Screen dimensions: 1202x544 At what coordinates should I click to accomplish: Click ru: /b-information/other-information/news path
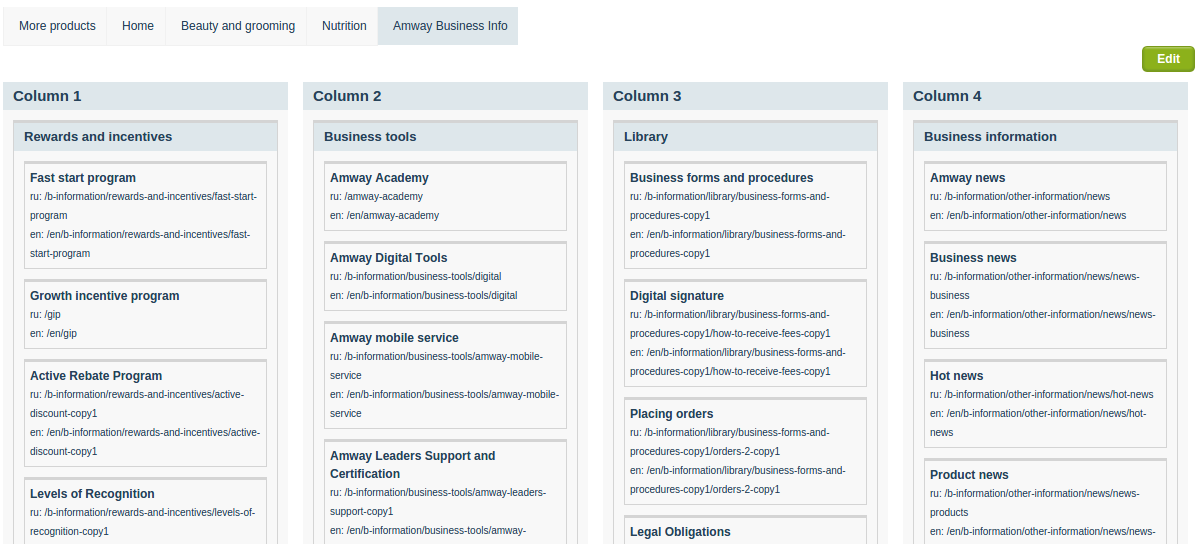coord(1020,197)
